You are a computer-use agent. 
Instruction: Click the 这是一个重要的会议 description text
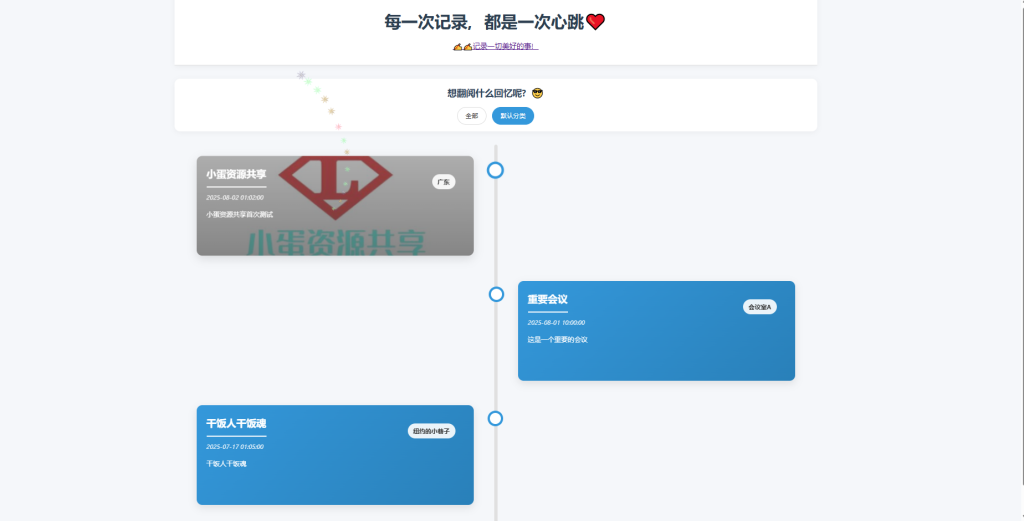coord(557,340)
